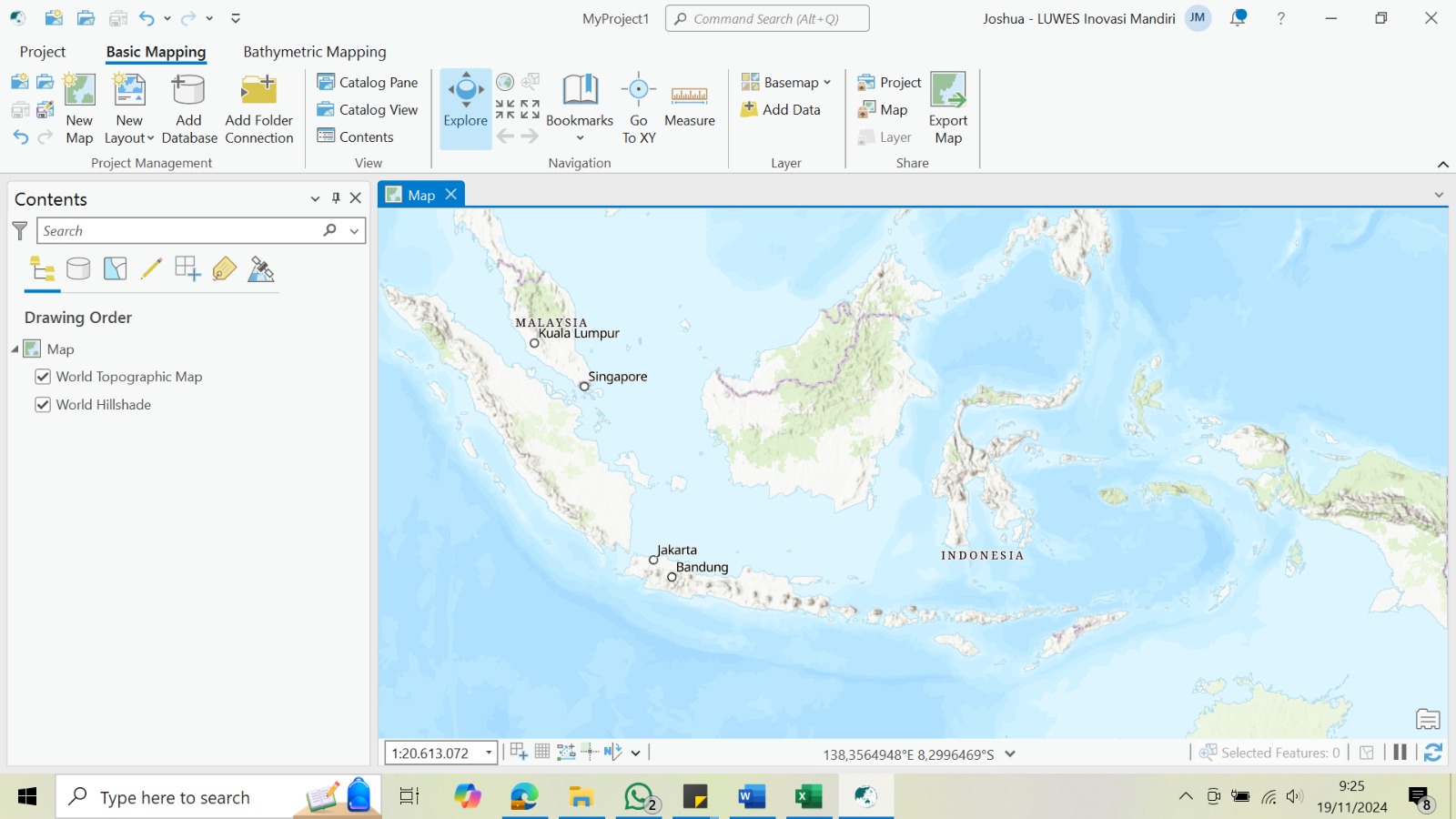
Task: Activate the Map view tab
Action: tap(421, 195)
